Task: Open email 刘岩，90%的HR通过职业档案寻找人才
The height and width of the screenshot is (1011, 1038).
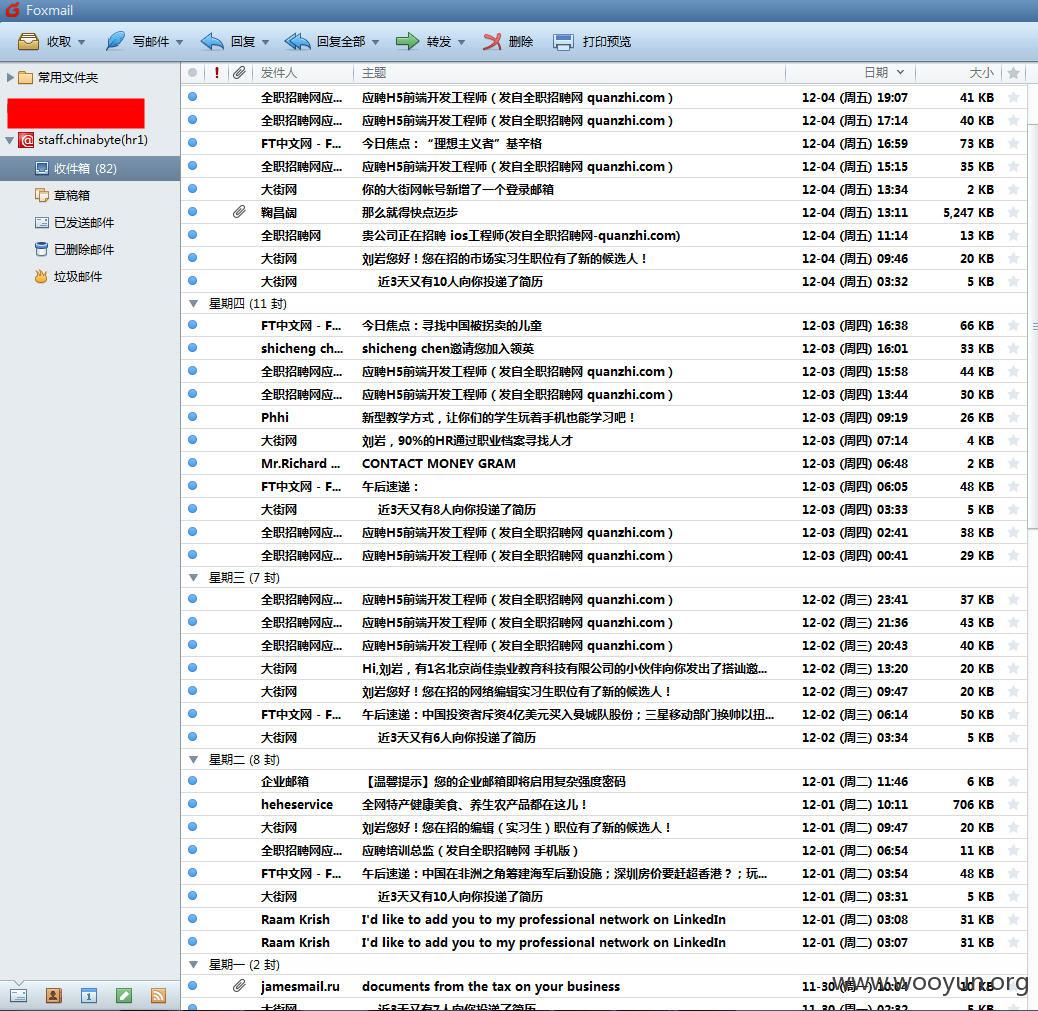Action: [604, 440]
